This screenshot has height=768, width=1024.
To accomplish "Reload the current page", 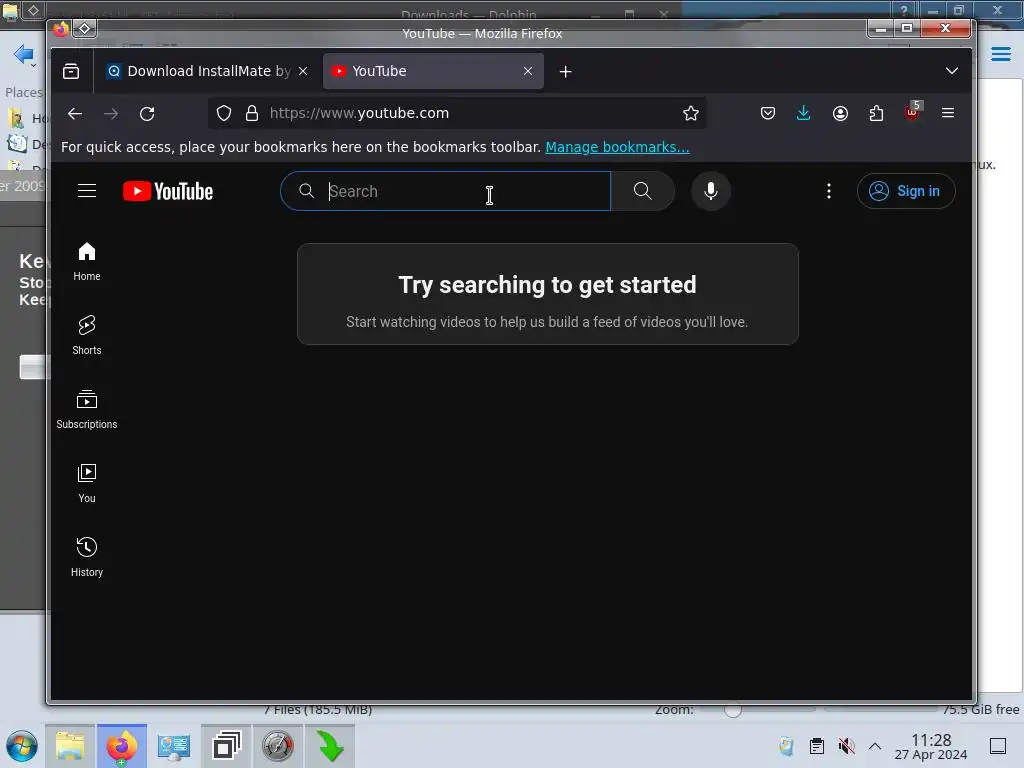I will click(x=147, y=114).
